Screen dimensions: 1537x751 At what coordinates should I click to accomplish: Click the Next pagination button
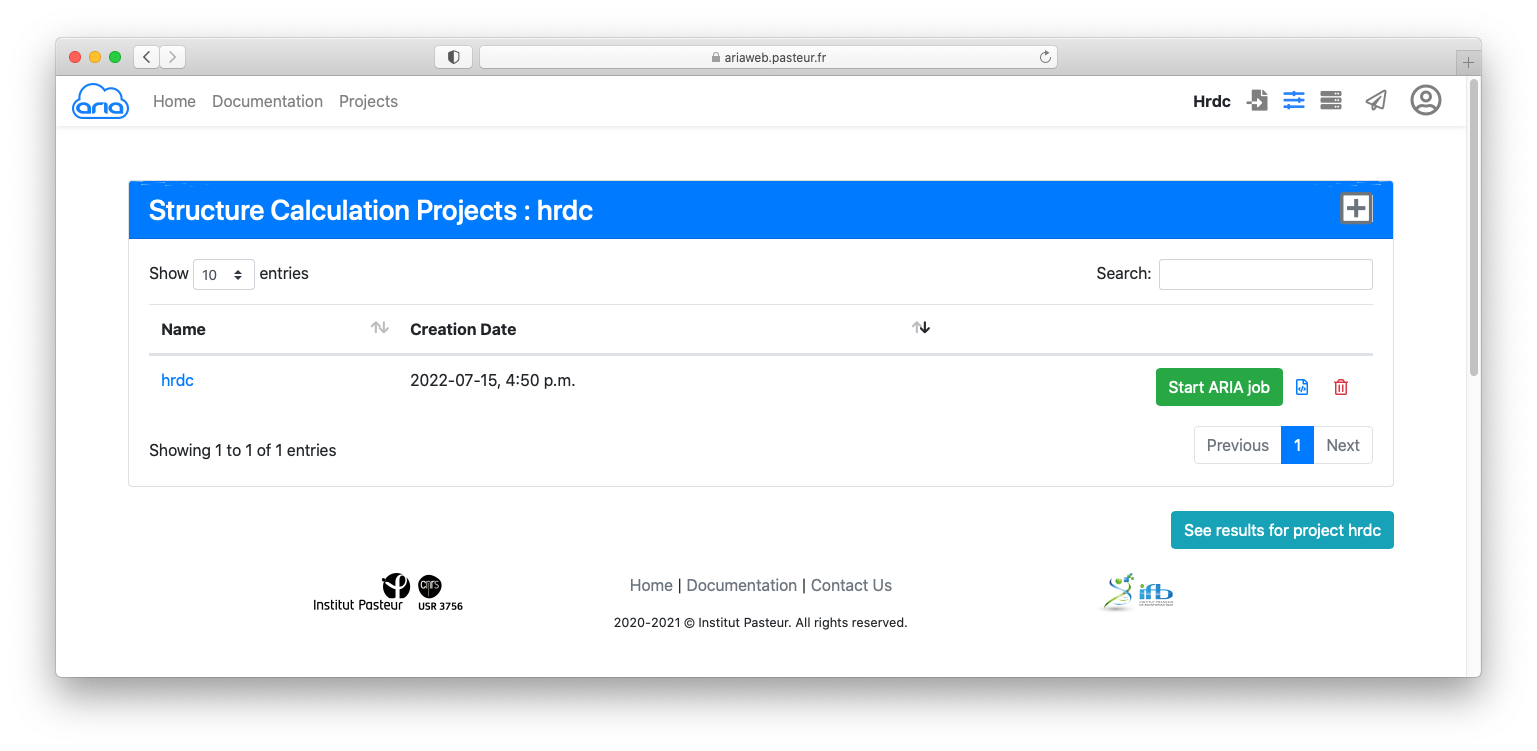1342,445
